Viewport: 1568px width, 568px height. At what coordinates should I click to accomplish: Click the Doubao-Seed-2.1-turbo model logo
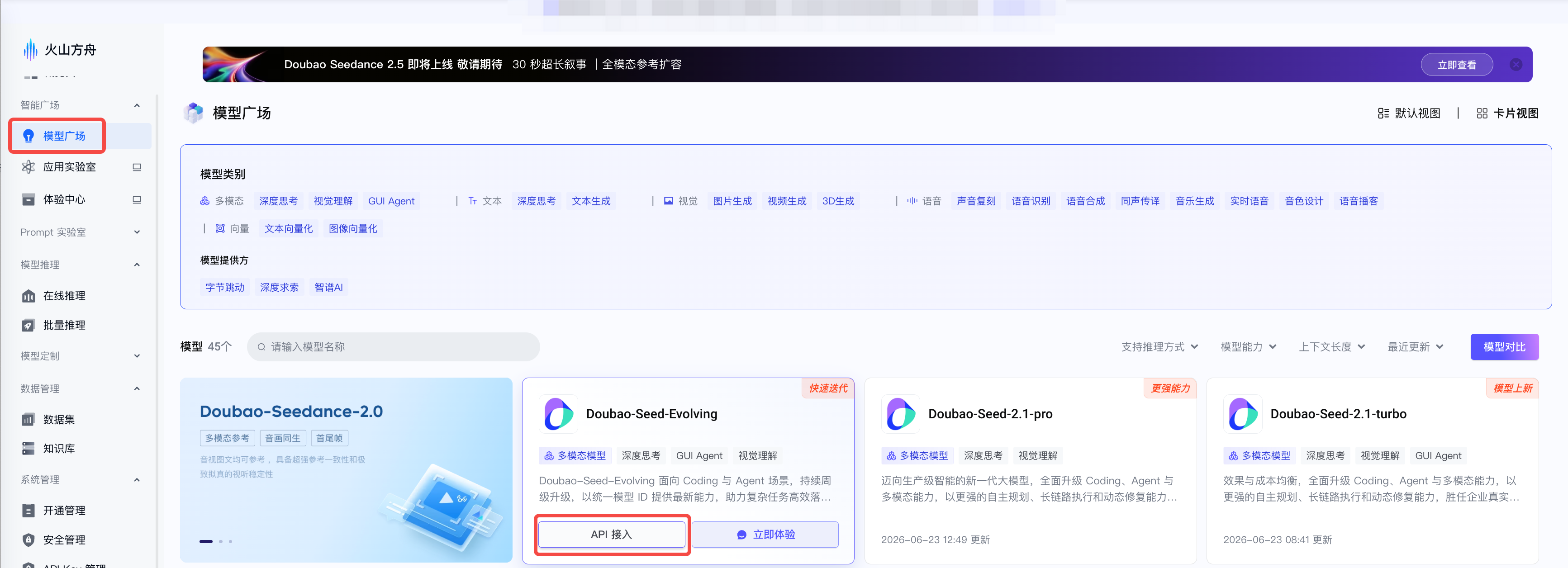(x=1242, y=414)
